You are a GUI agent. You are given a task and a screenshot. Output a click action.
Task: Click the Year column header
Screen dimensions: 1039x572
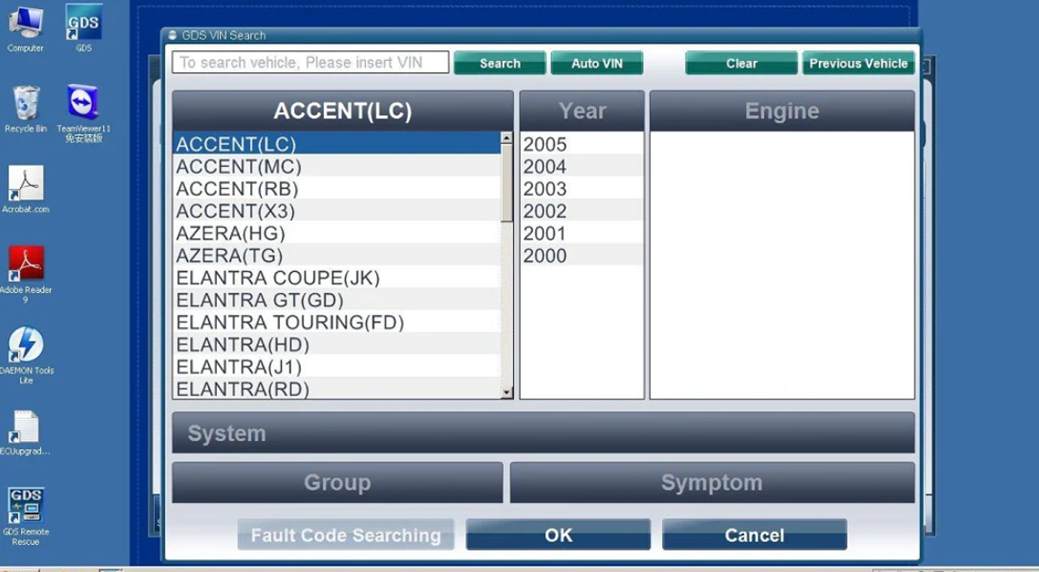(582, 111)
